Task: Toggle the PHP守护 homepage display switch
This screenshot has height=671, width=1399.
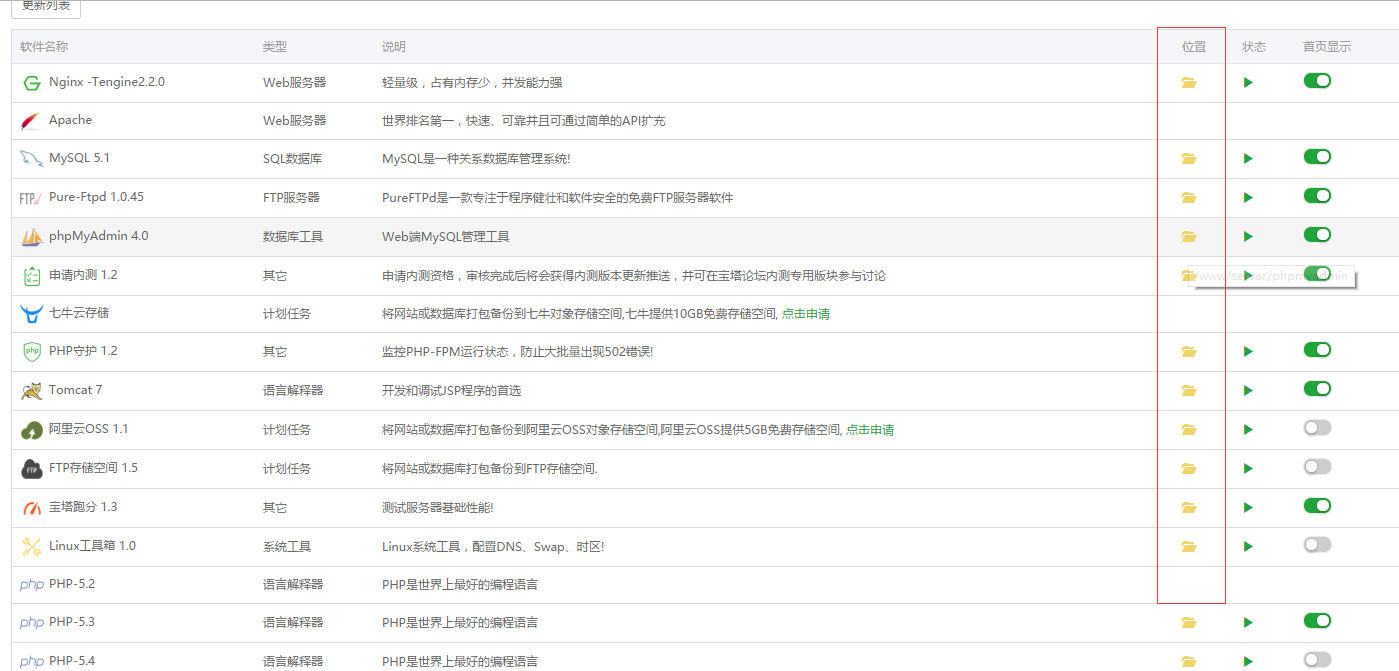Action: click(x=1317, y=349)
